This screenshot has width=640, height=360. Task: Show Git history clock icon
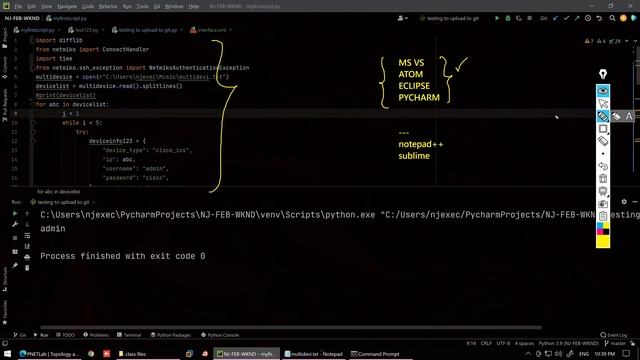pos(588,18)
